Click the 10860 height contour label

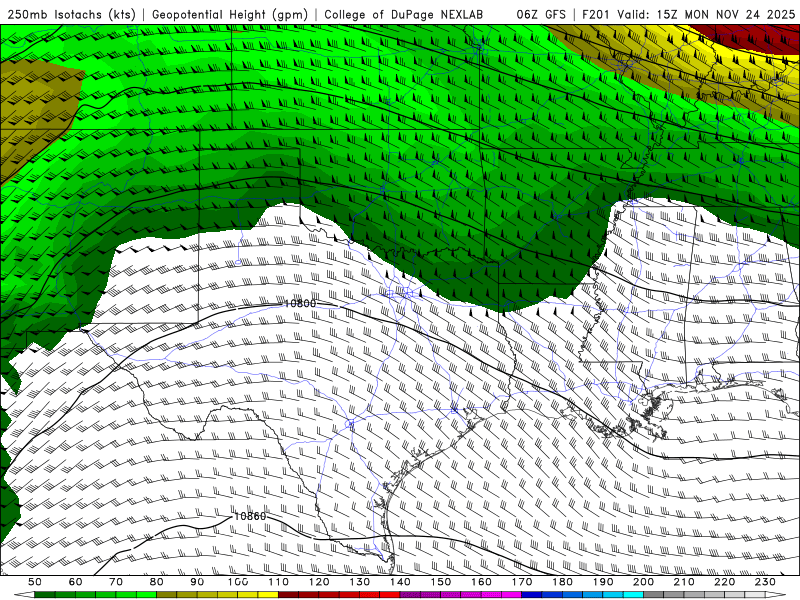pyautogui.click(x=250, y=516)
